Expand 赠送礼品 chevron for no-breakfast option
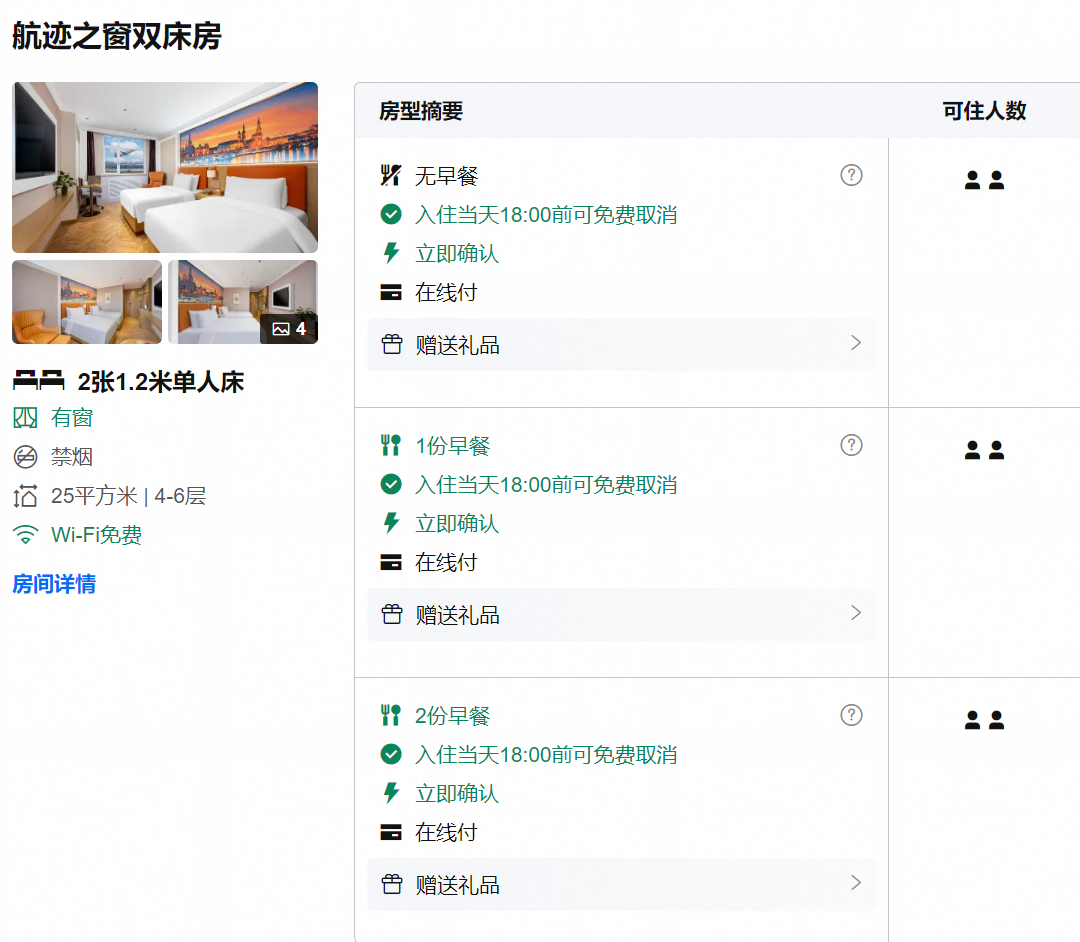 [x=855, y=343]
